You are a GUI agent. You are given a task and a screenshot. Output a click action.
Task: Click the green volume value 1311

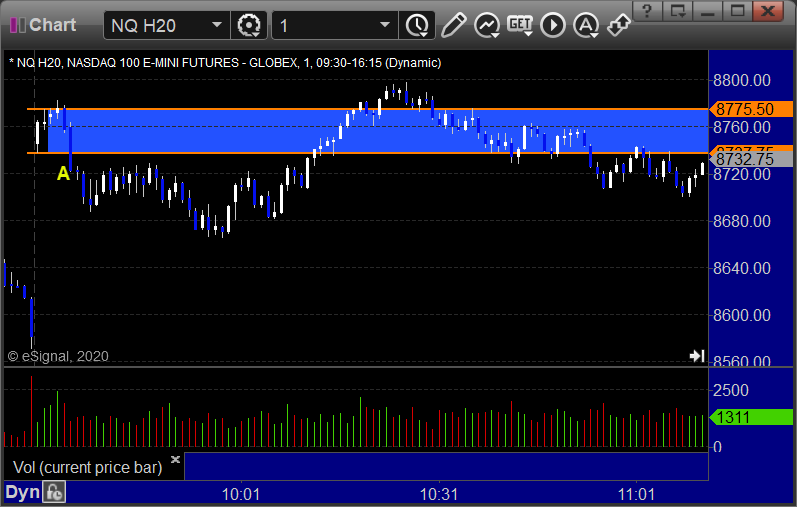[x=751, y=417]
